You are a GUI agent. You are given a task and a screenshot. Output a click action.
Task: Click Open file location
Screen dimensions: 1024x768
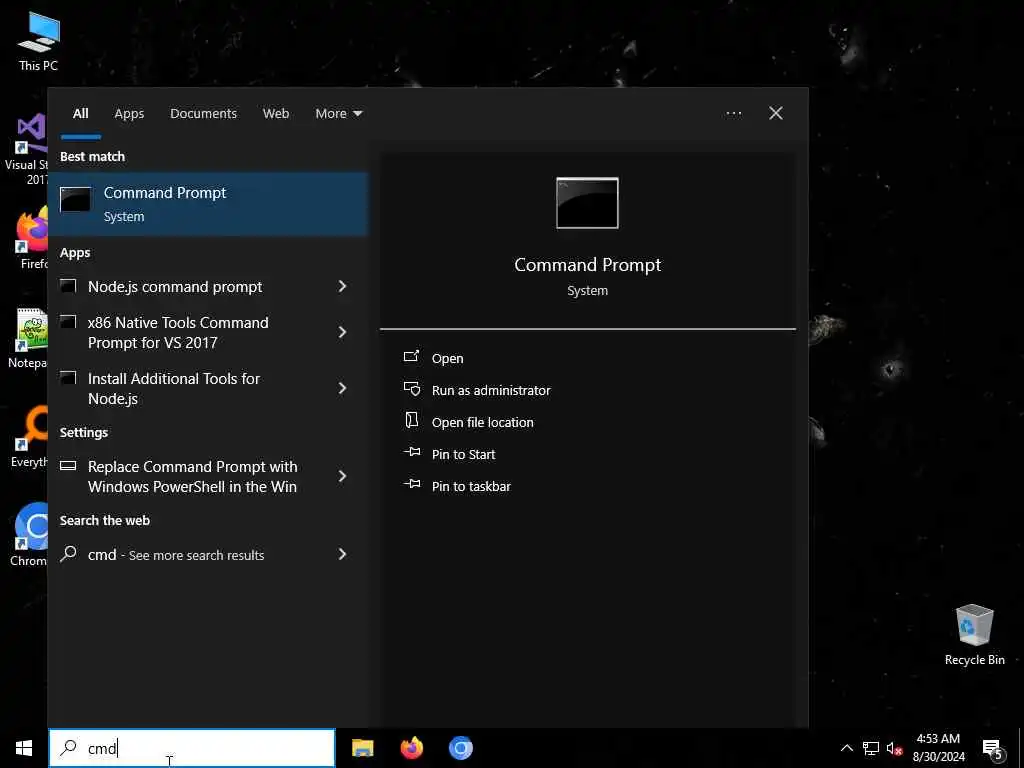pyautogui.click(x=483, y=423)
